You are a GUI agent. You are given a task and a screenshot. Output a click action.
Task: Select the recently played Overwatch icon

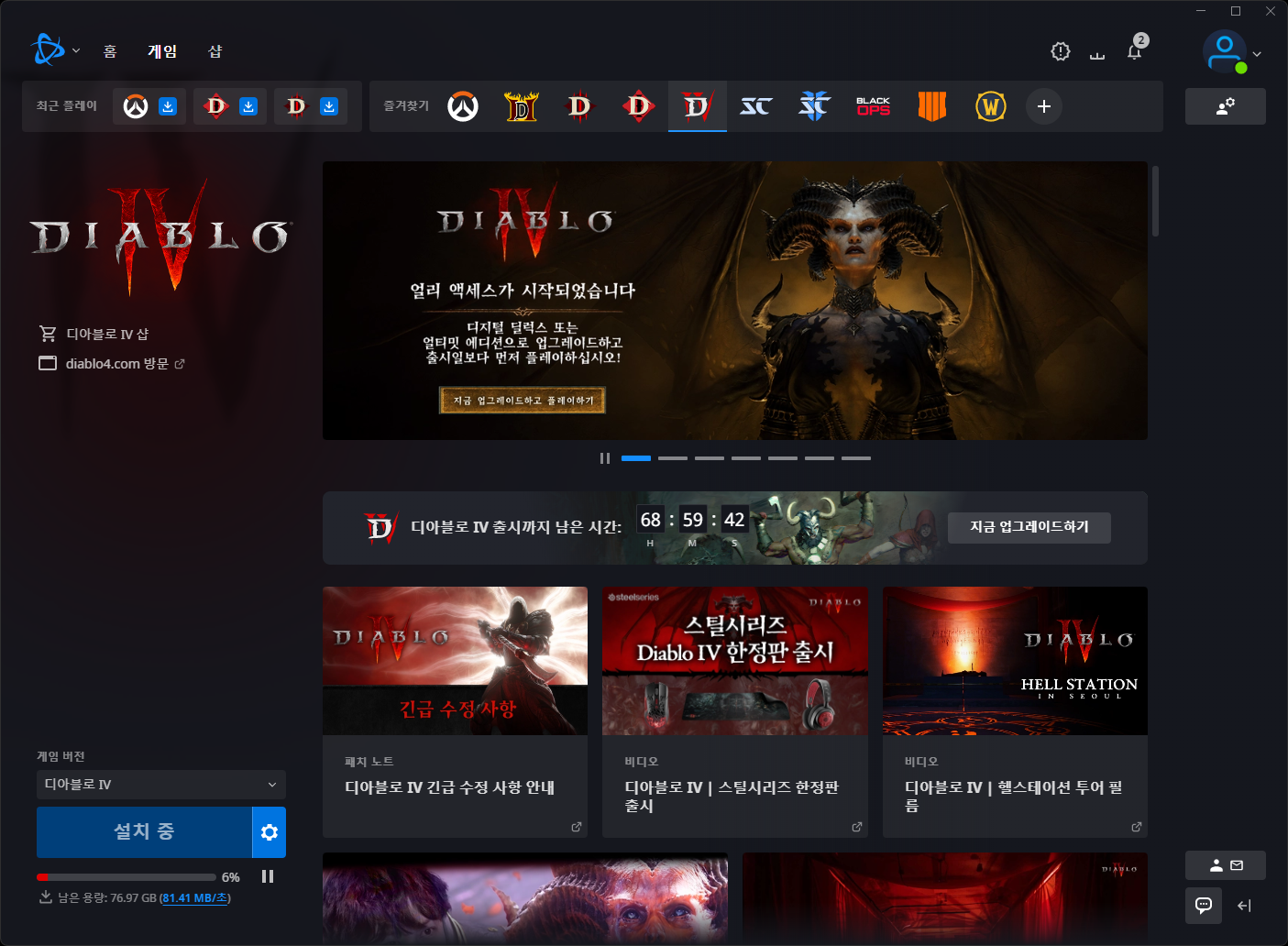136,106
